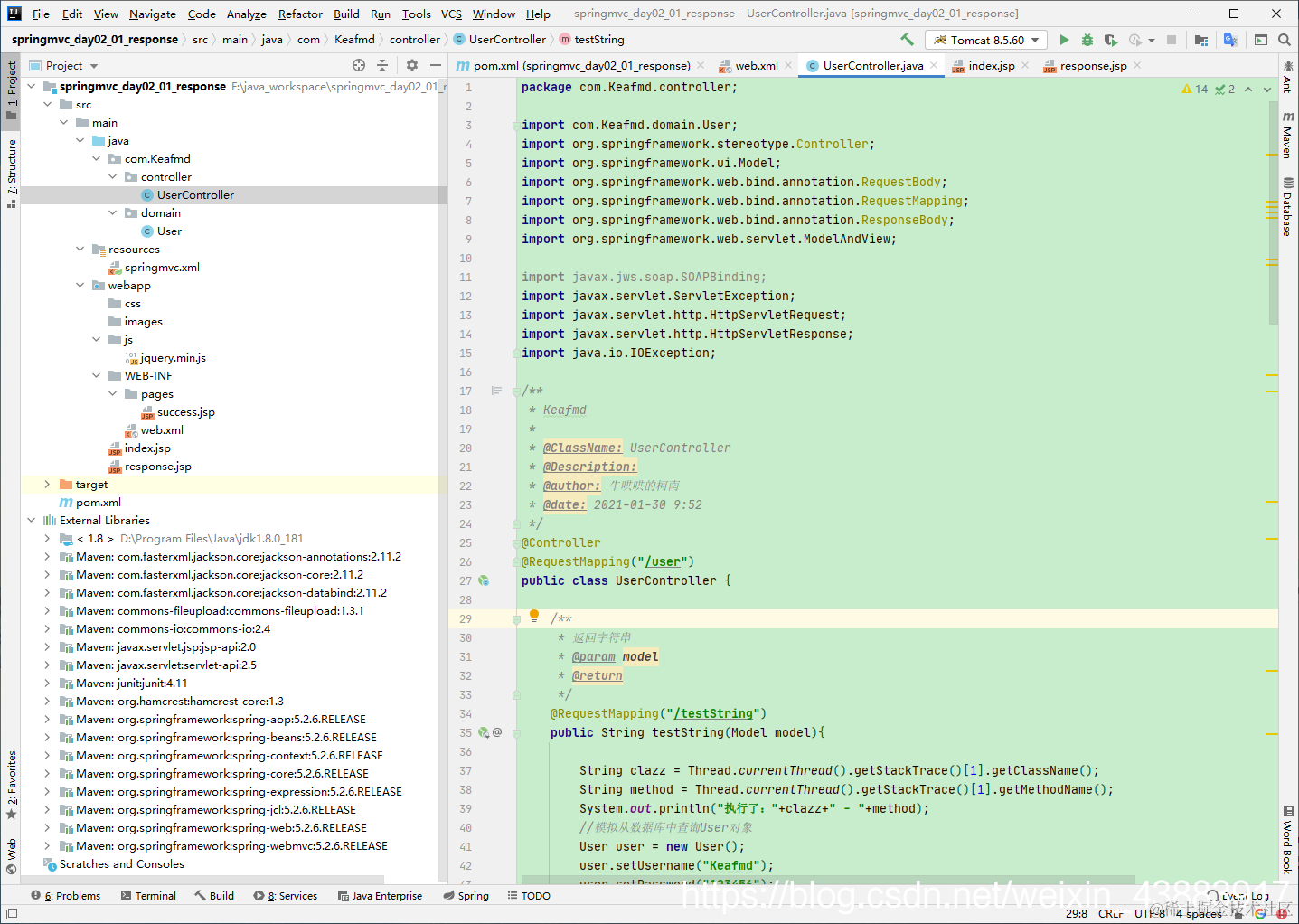Click the Translate icon in toolbar
The image size is (1299, 924).
pyautogui.click(x=1230, y=40)
